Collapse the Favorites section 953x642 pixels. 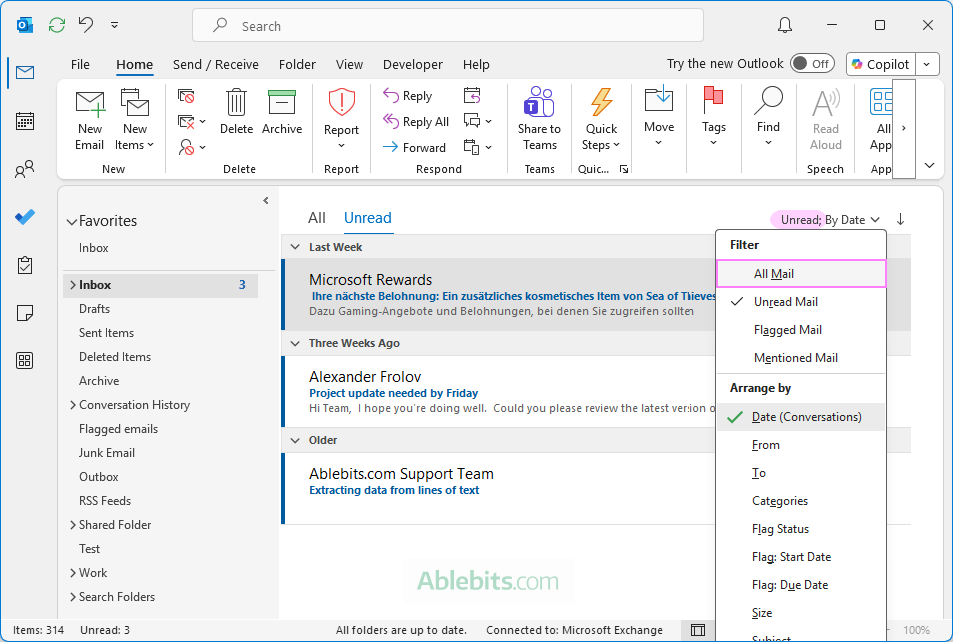(x=72, y=222)
